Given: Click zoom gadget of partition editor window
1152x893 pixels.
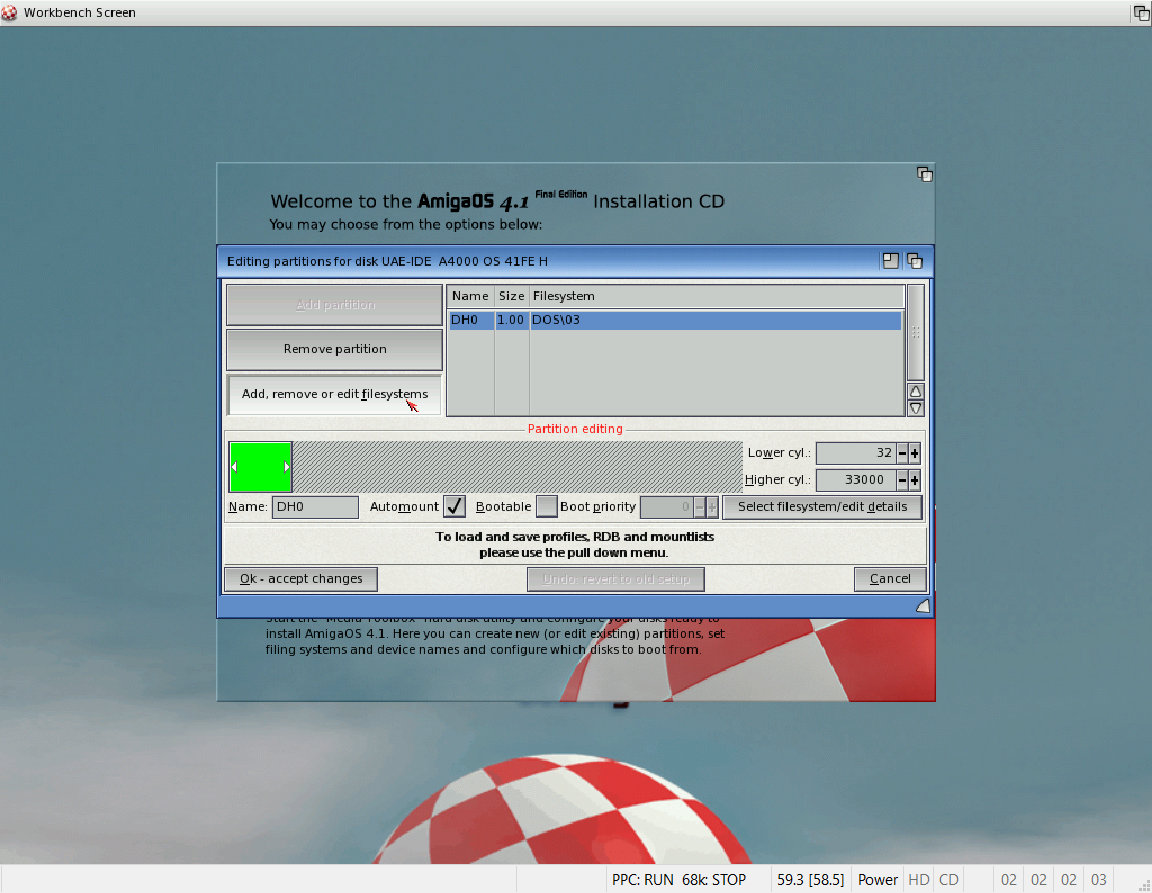Looking at the screenshot, I should point(890,261).
